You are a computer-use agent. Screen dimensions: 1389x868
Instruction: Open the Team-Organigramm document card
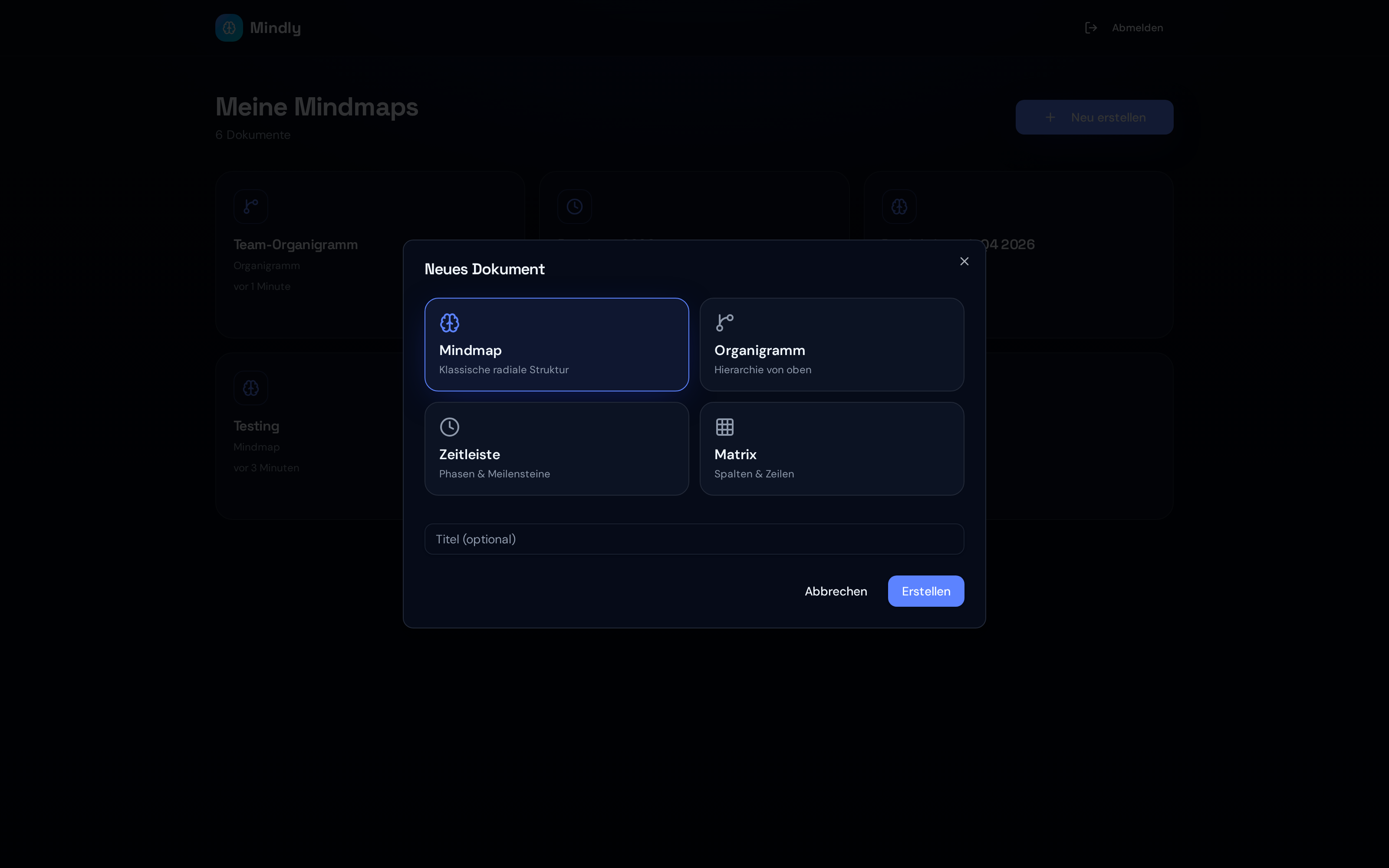[x=310, y=254]
